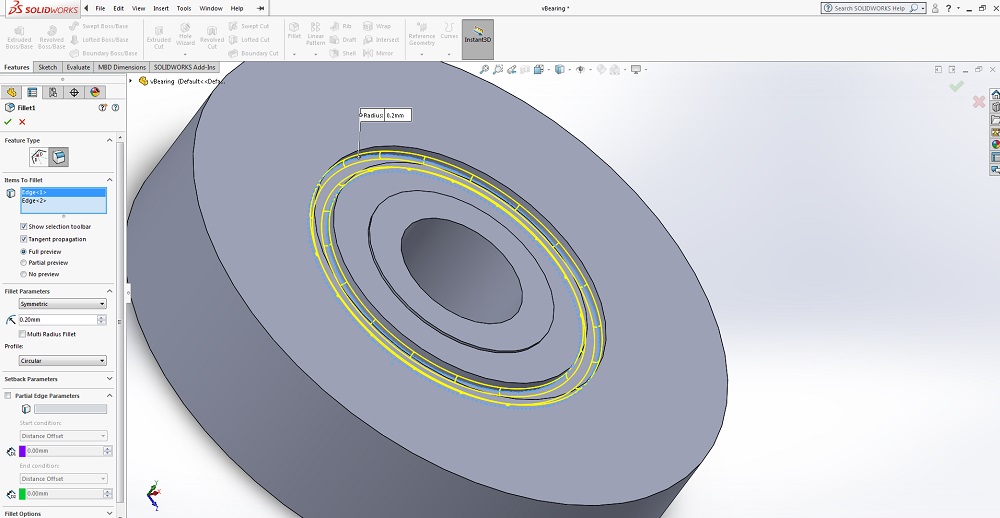Enable the Multi Radius Fillet checkbox
Viewport: 1000px width, 518px height.
22,334
